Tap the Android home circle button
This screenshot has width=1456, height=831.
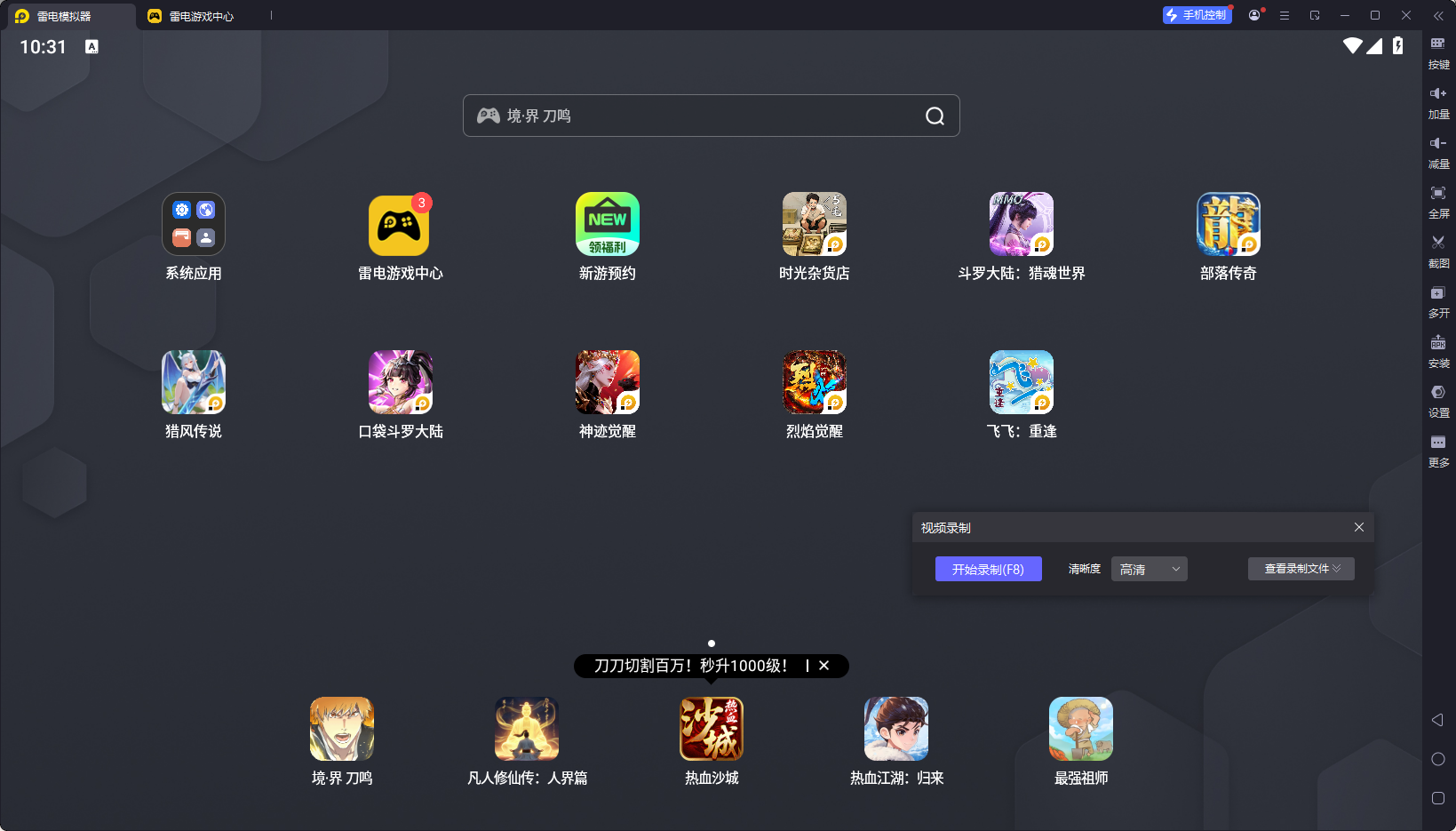(x=1438, y=759)
